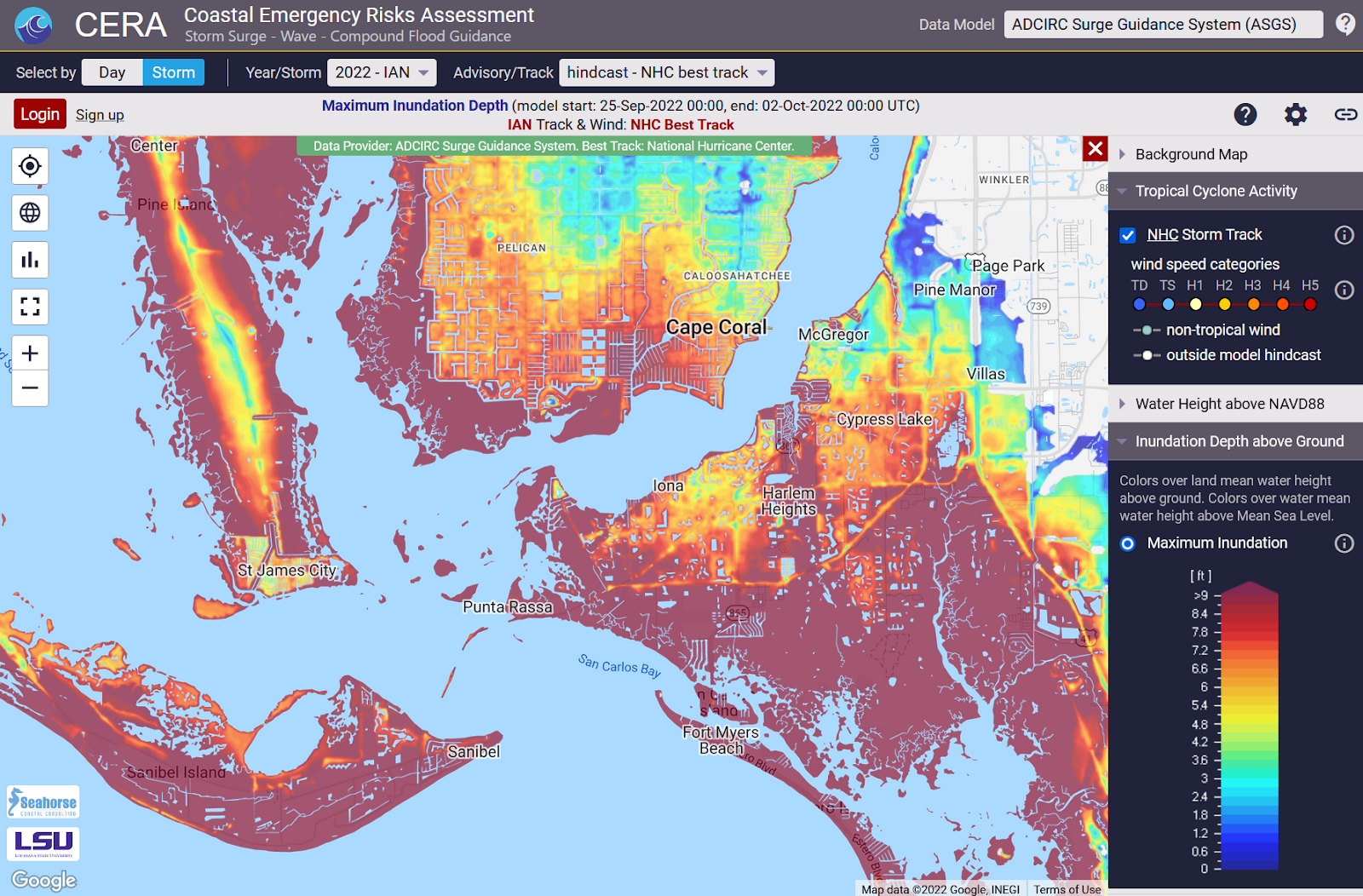
Task: Switch selection mode to Storm
Action: tap(174, 72)
